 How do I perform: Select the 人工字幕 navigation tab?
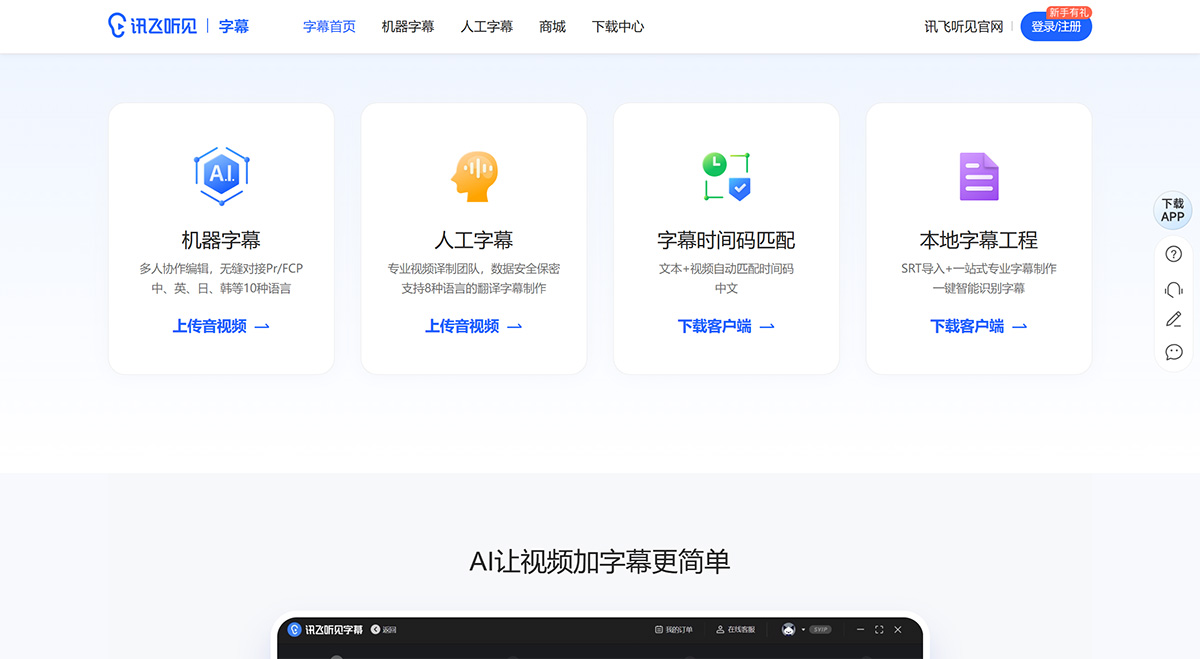(x=487, y=27)
